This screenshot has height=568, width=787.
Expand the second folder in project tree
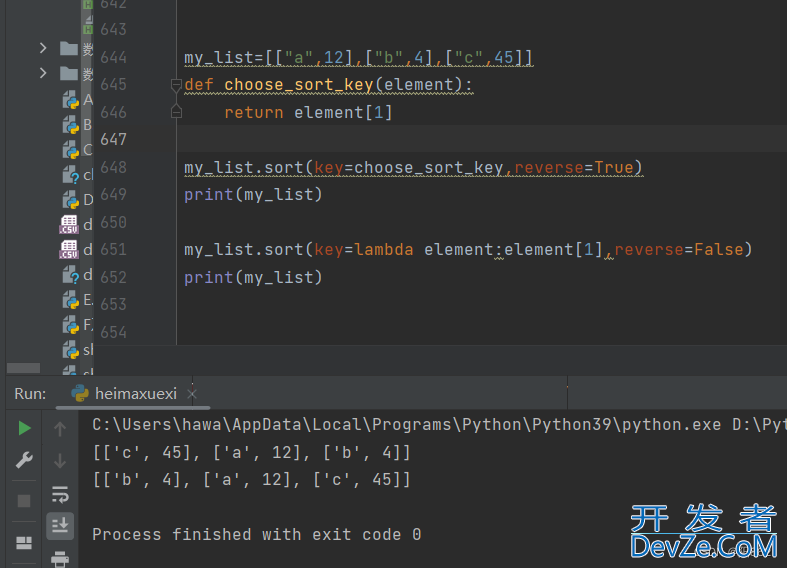pos(43,73)
